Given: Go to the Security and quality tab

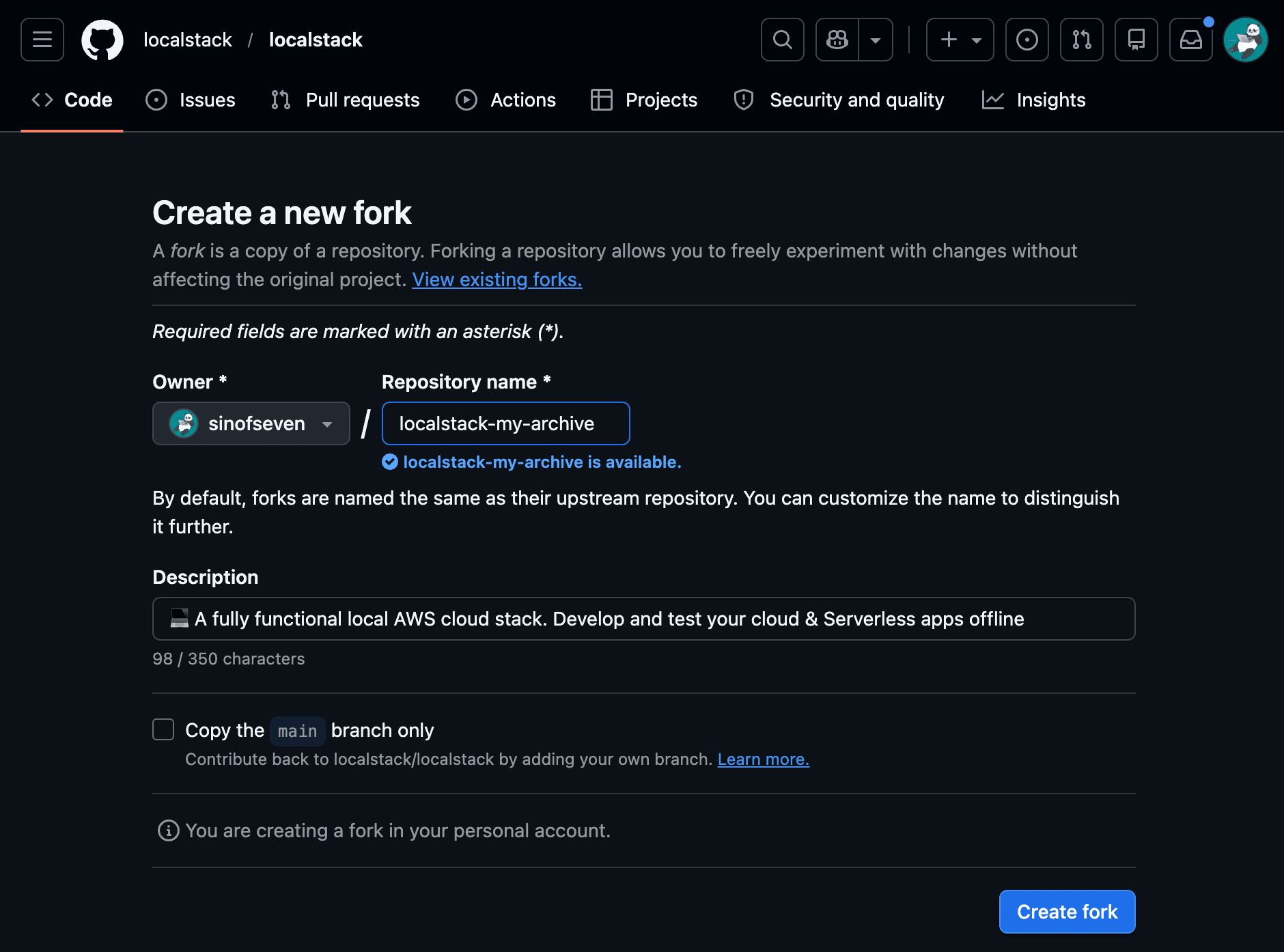Looking at the screenshot, I should pos(839,100).
